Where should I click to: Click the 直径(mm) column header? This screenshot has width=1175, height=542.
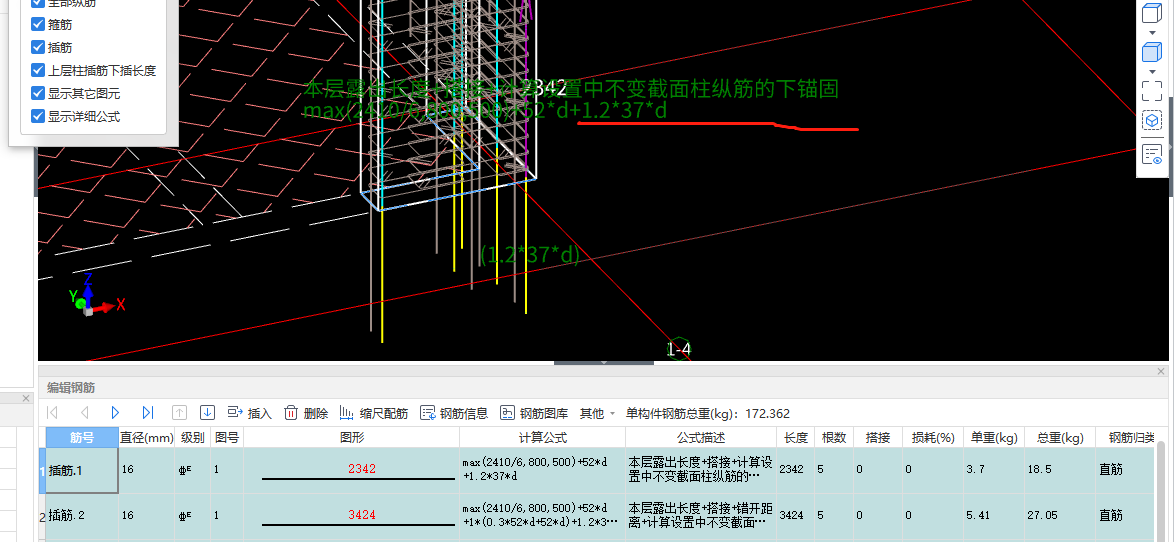tap(147, 438)
